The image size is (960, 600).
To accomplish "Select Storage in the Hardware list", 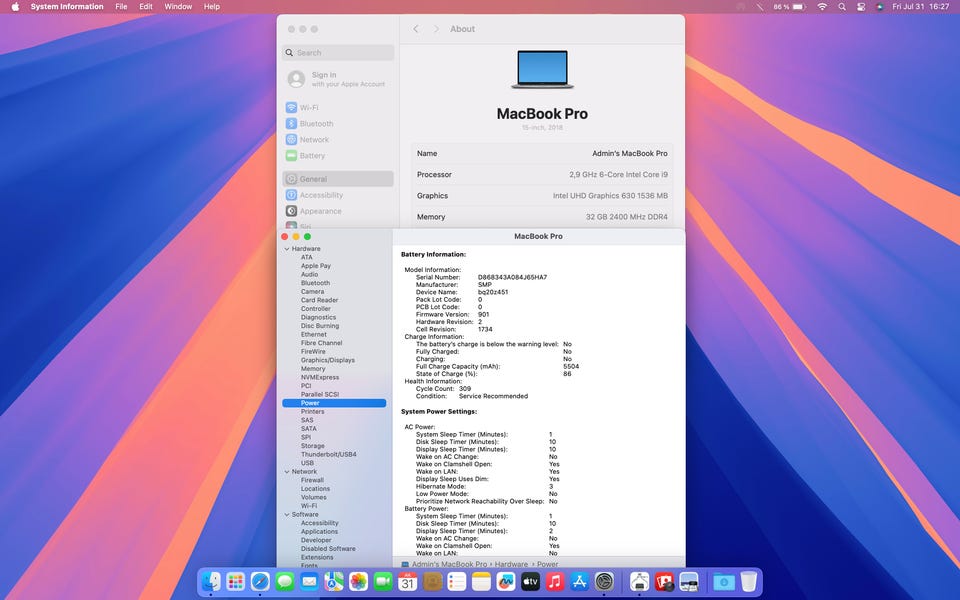I will [x=312, y=446].
